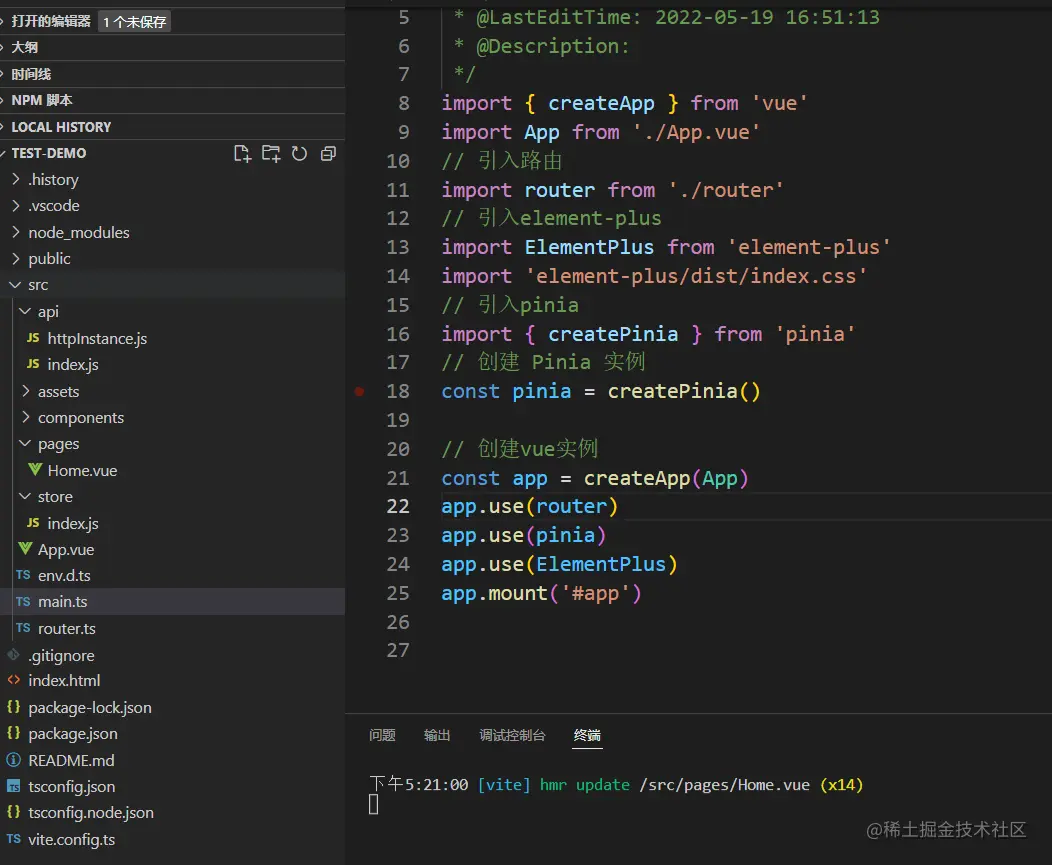Click './App.vue' import path on line 9
The height and width of the screenshot is (865, 1052).
(x=696, y=132)
